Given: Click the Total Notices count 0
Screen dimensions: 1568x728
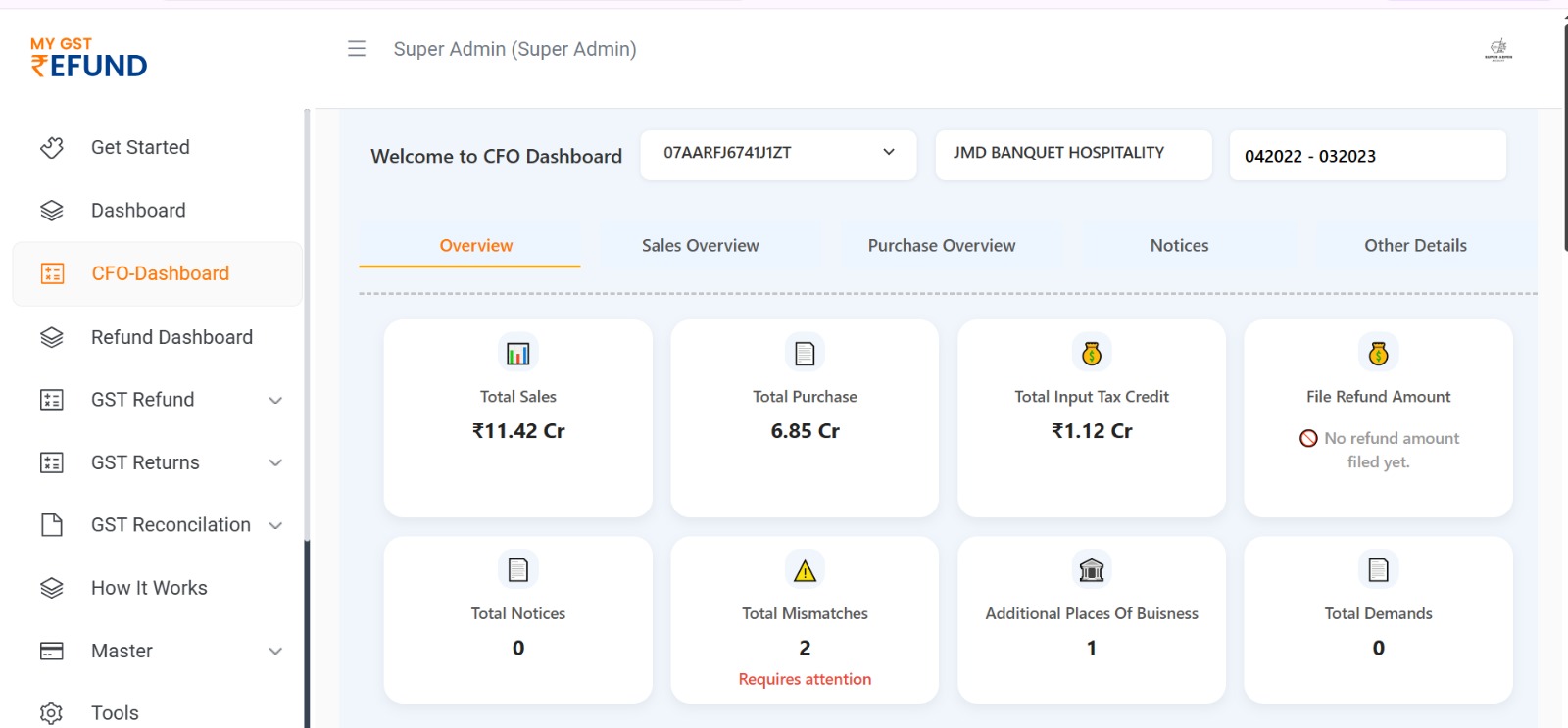Looking at the screenshot, I should coord(518,648).
